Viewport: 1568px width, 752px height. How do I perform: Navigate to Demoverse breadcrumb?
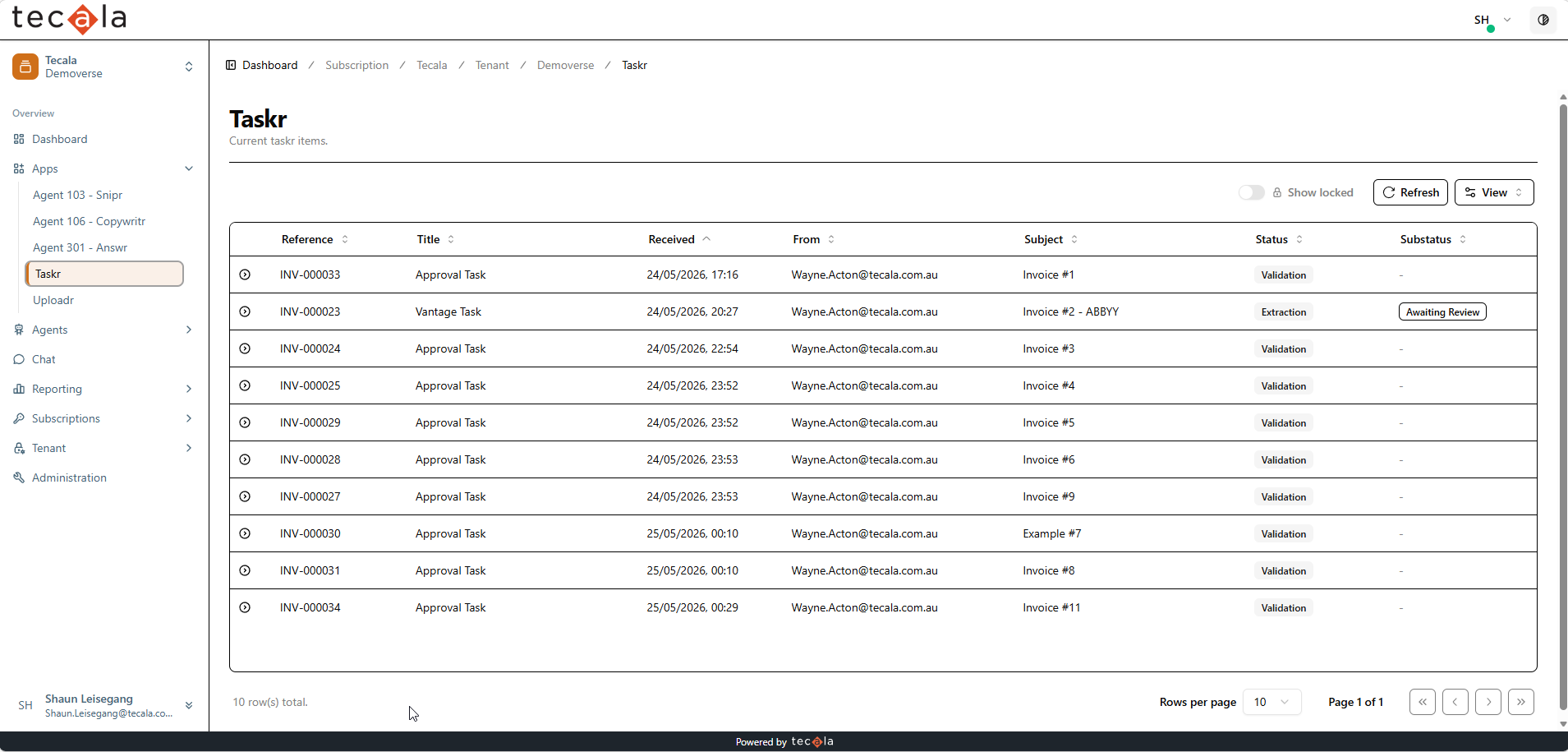pos(565,65)
